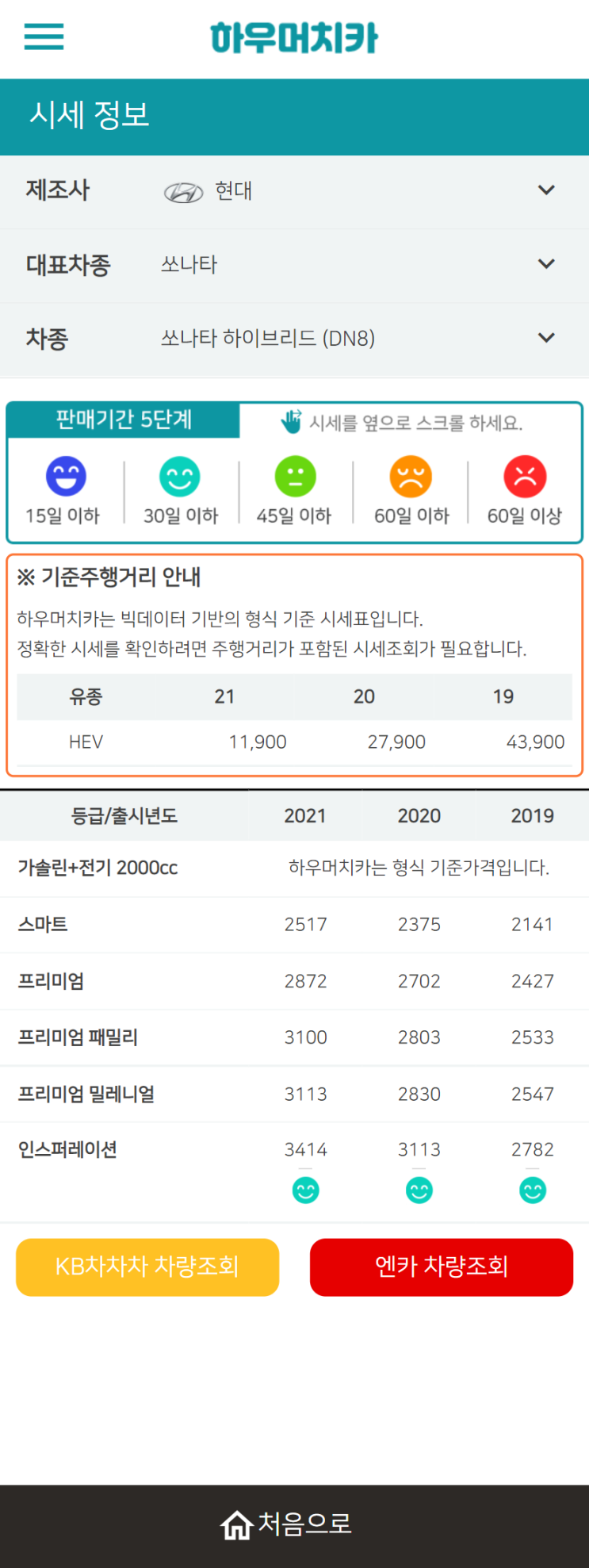Click the 2872 price value
This screenshot has height=1568, width=589.
coord(306,981)
